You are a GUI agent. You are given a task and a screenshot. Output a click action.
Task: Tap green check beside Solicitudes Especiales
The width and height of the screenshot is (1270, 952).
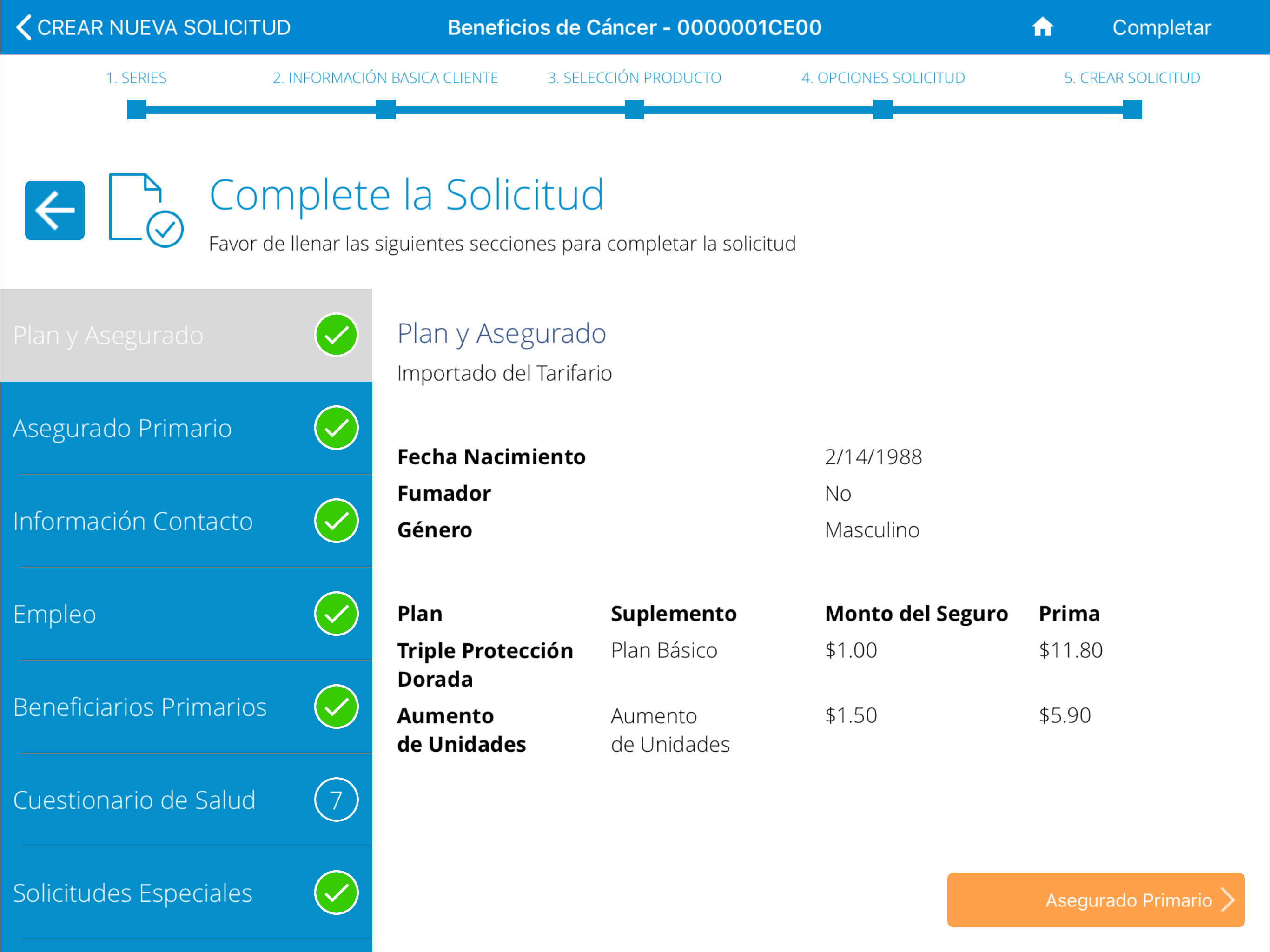(x=337, y=893)
